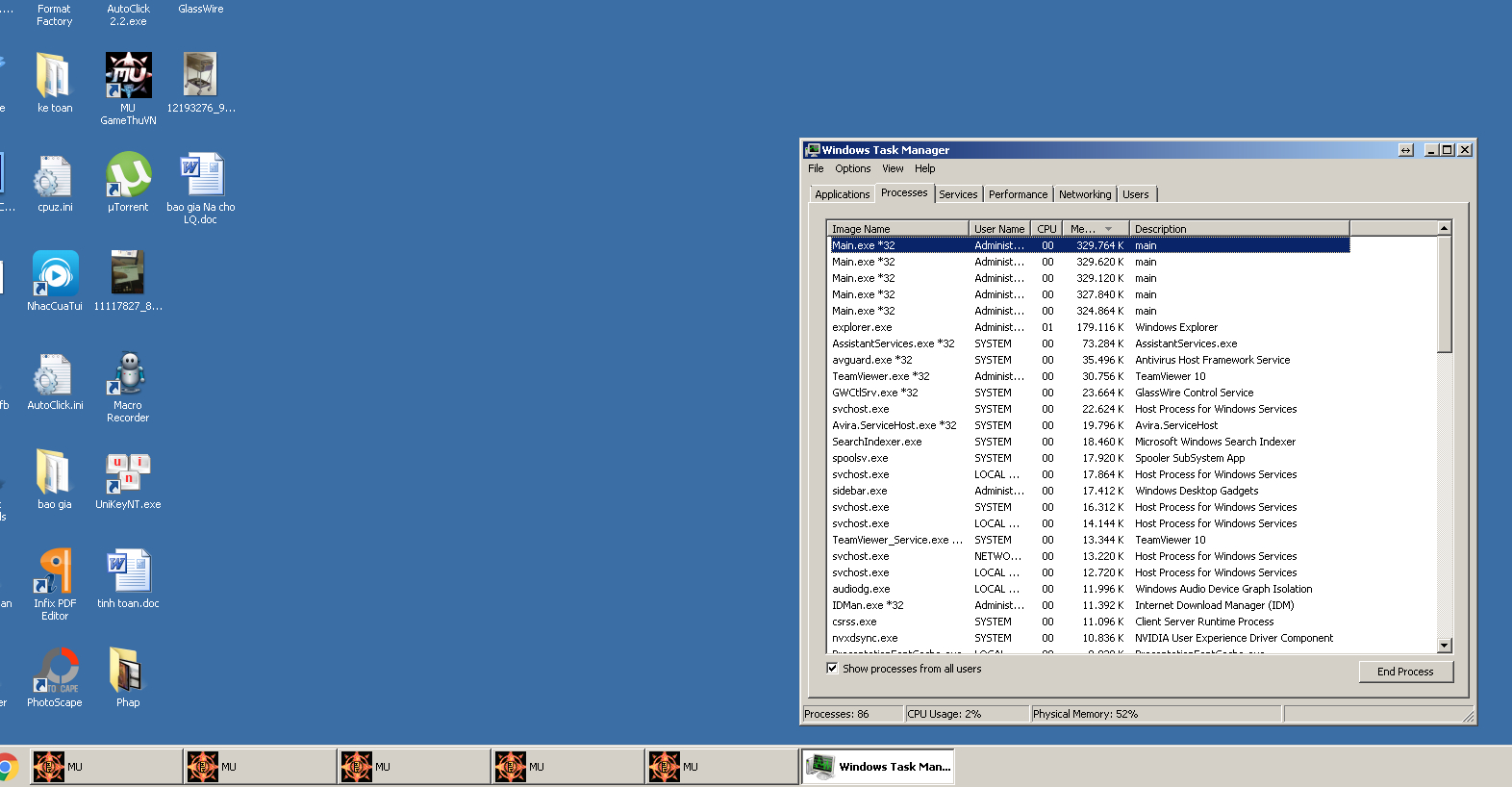The width and height of the screenshot is (1512, 787).
Task: Select Main.exe row with 324.864 K
Action: click(x=1090, y=311)
